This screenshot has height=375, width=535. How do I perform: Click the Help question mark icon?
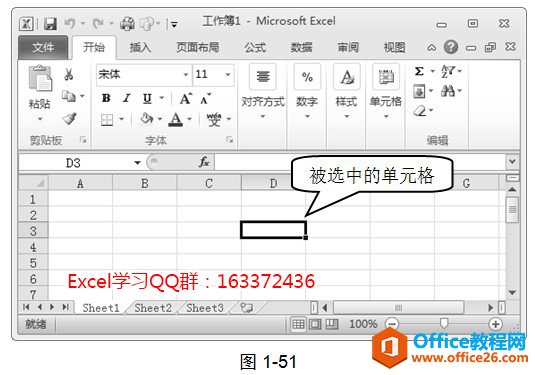pos(451,47)
